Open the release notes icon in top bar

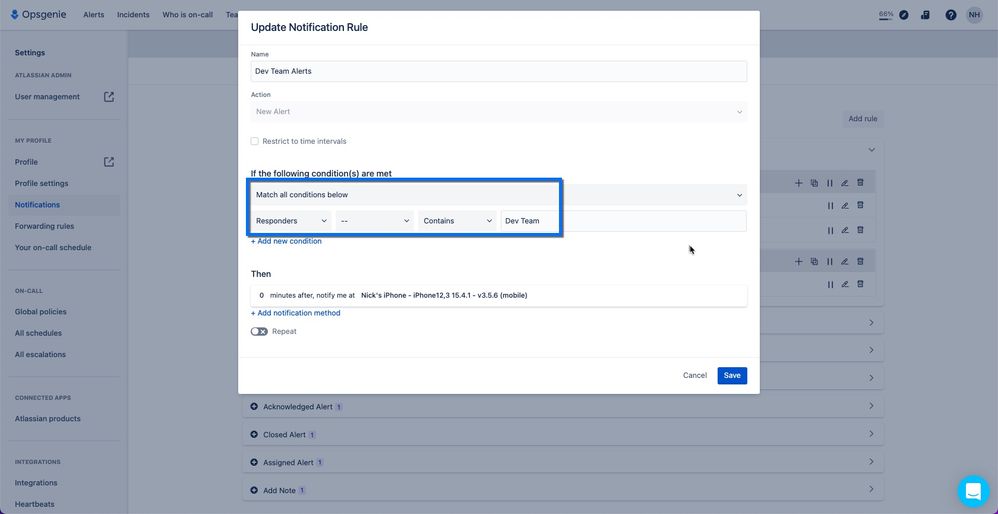[925, 15]
